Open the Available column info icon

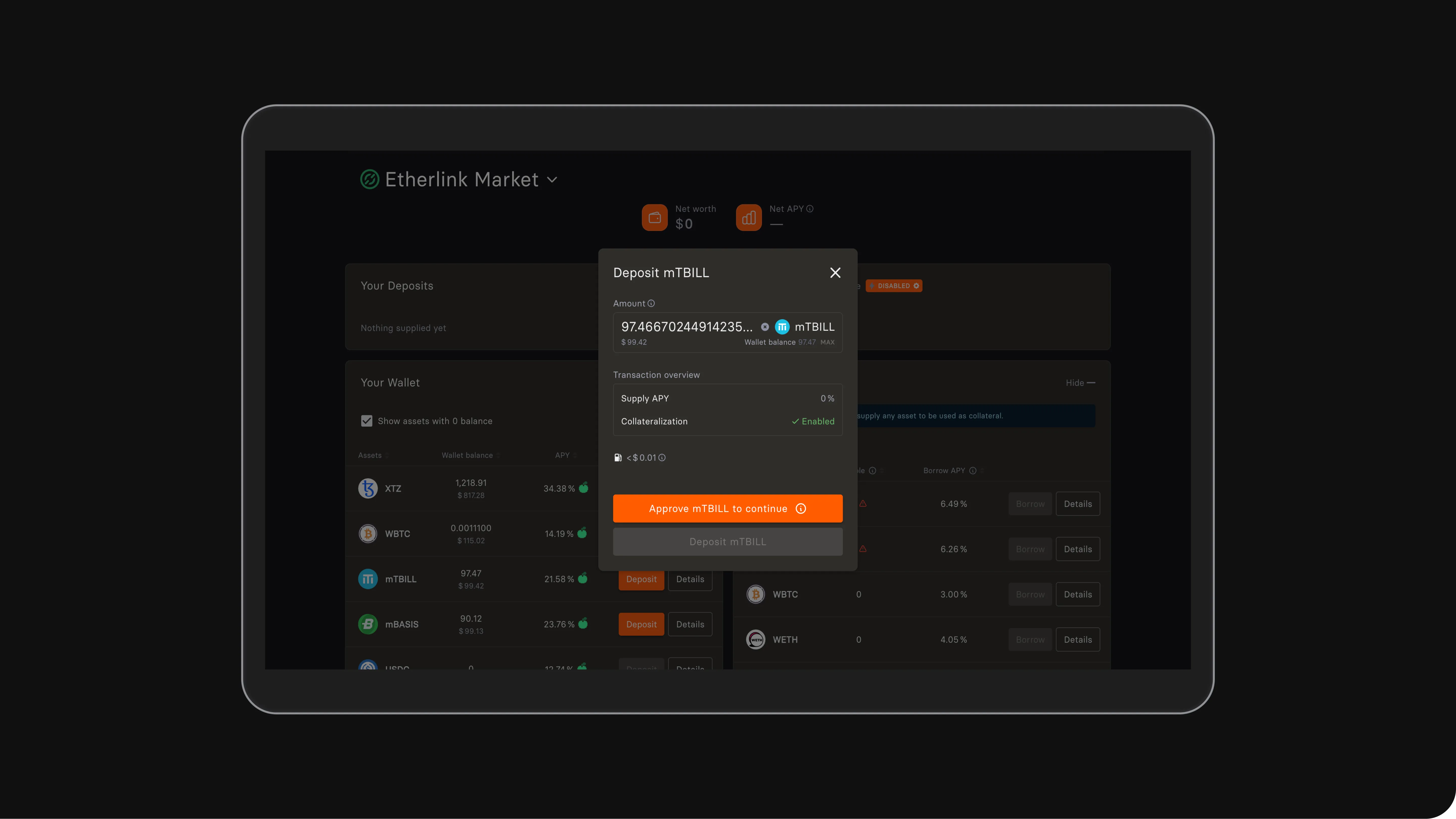point(873,470)
